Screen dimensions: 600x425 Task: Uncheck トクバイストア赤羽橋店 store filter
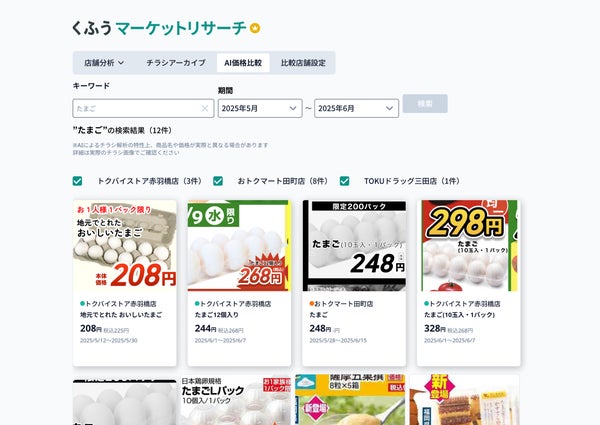(x=77, y=181)
